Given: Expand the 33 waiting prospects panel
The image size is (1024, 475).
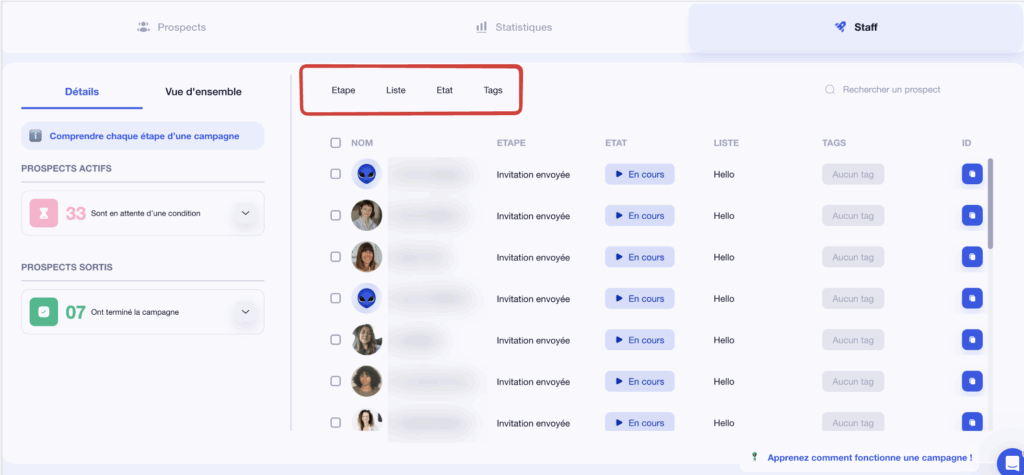Looking at the screenshot, I should tap(246, 213).
